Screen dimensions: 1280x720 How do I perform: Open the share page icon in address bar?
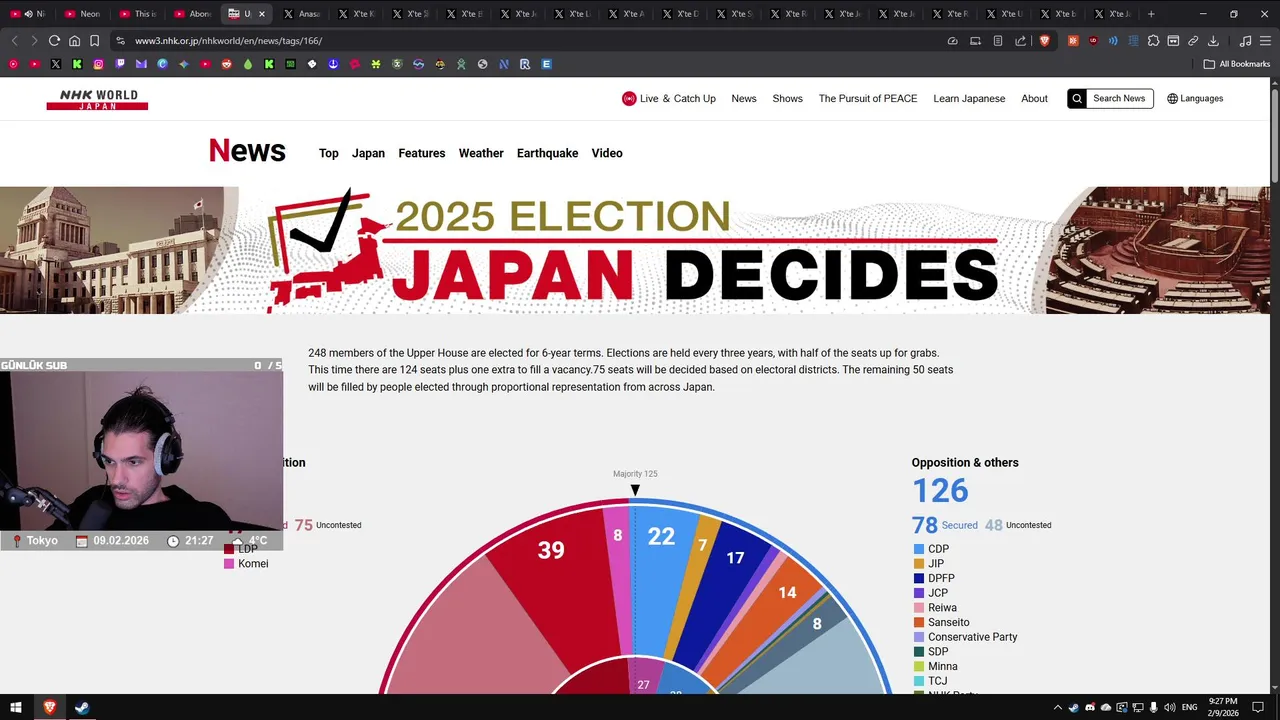(1020, 41)
